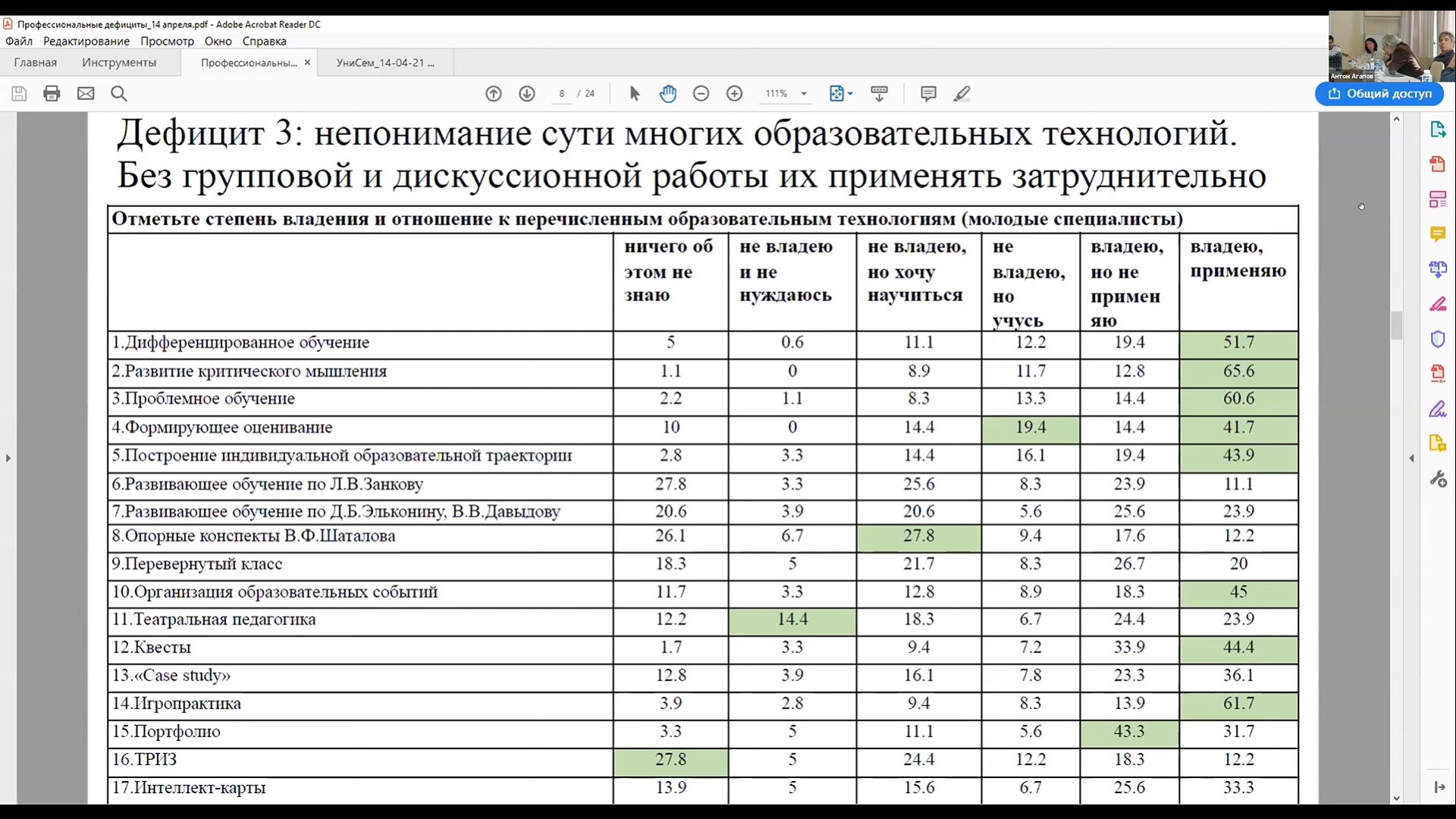
Task: Select the arrow selection tool
Action: coord(635,93)
